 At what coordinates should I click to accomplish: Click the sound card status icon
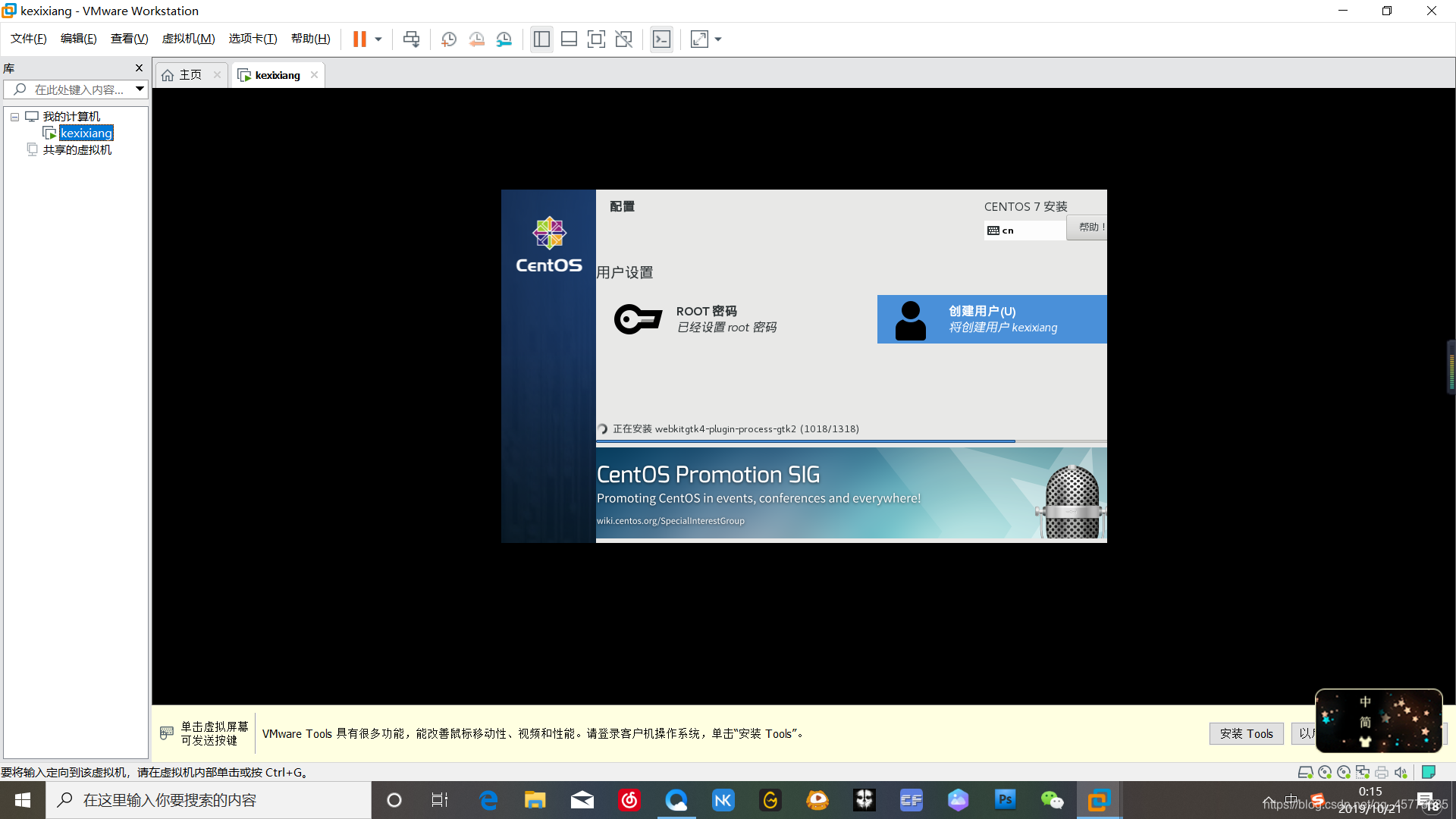[1401, 772]
